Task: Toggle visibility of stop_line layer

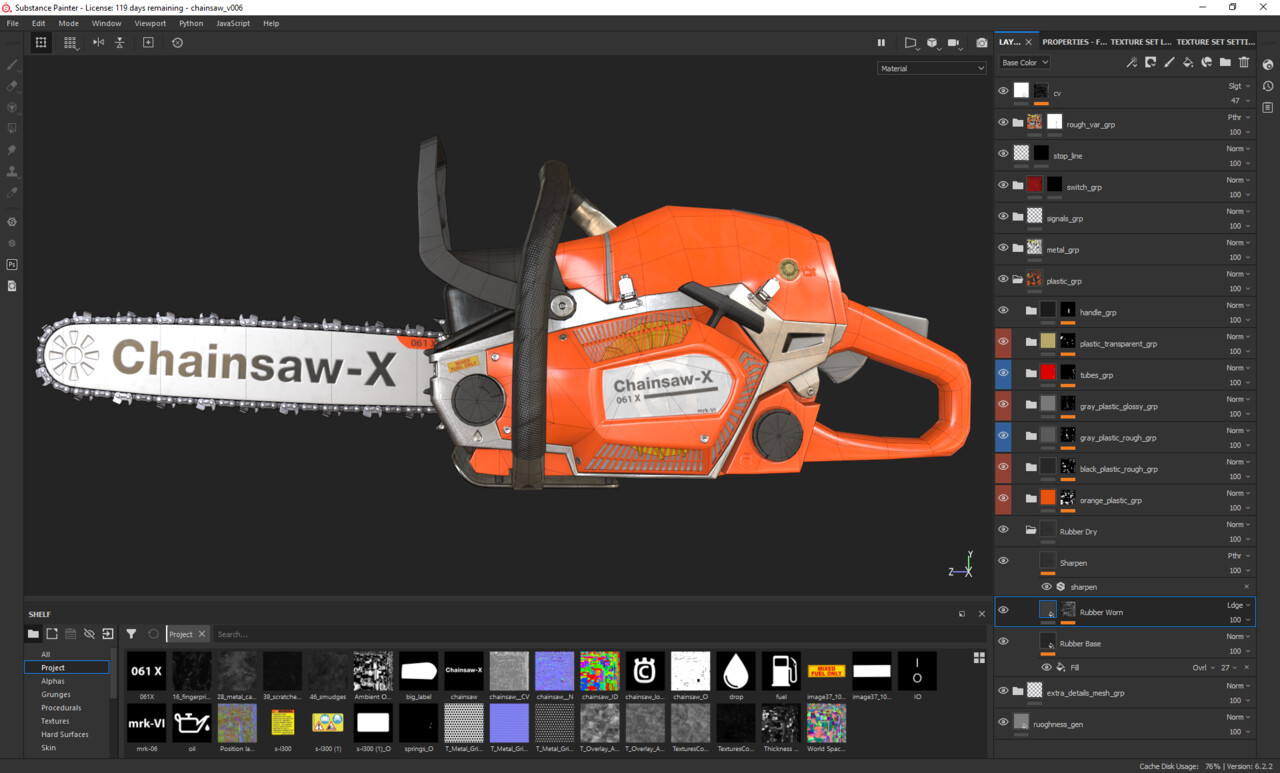Action: coord(1003,153)
